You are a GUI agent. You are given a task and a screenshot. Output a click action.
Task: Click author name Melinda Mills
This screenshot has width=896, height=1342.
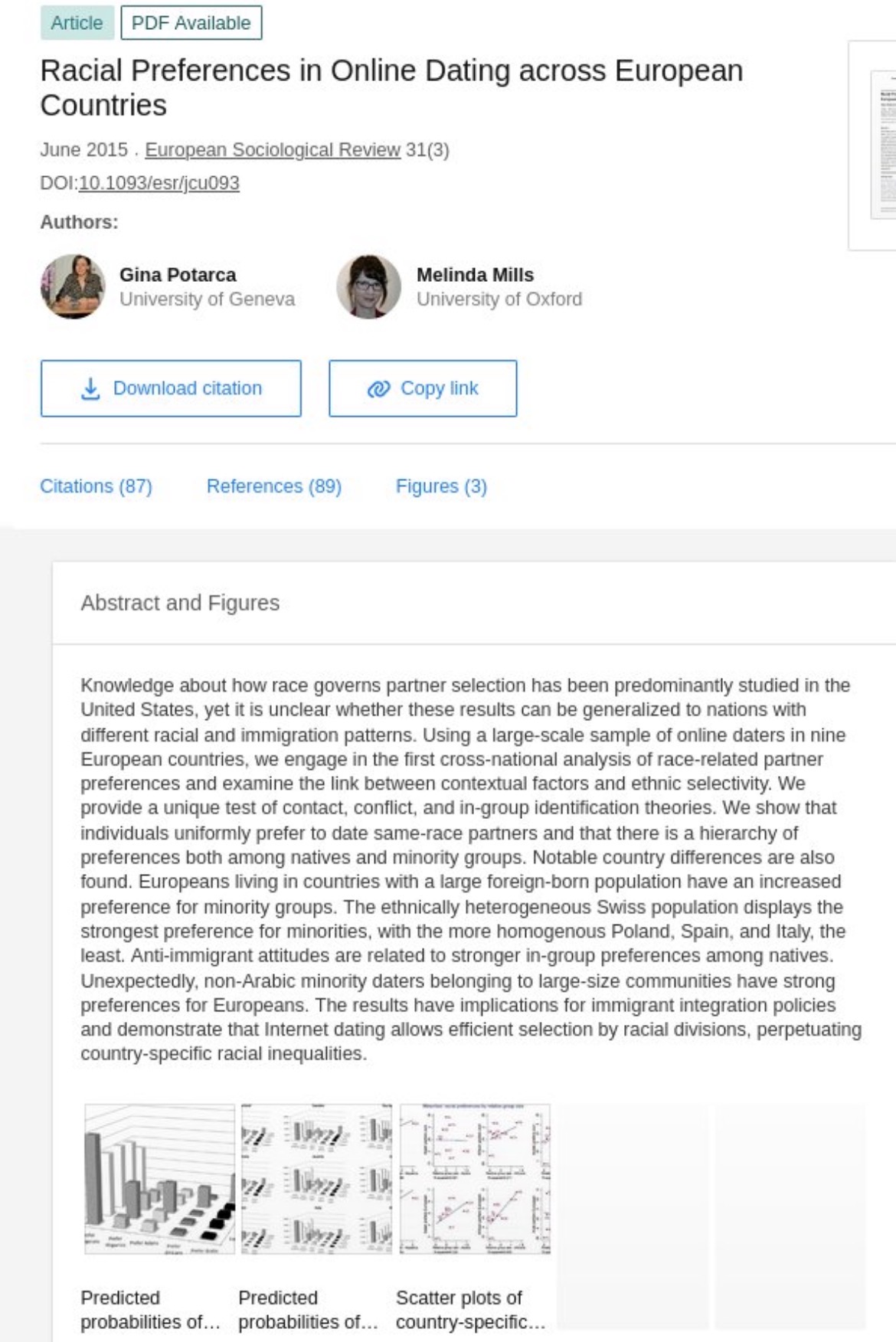point(475,274)
